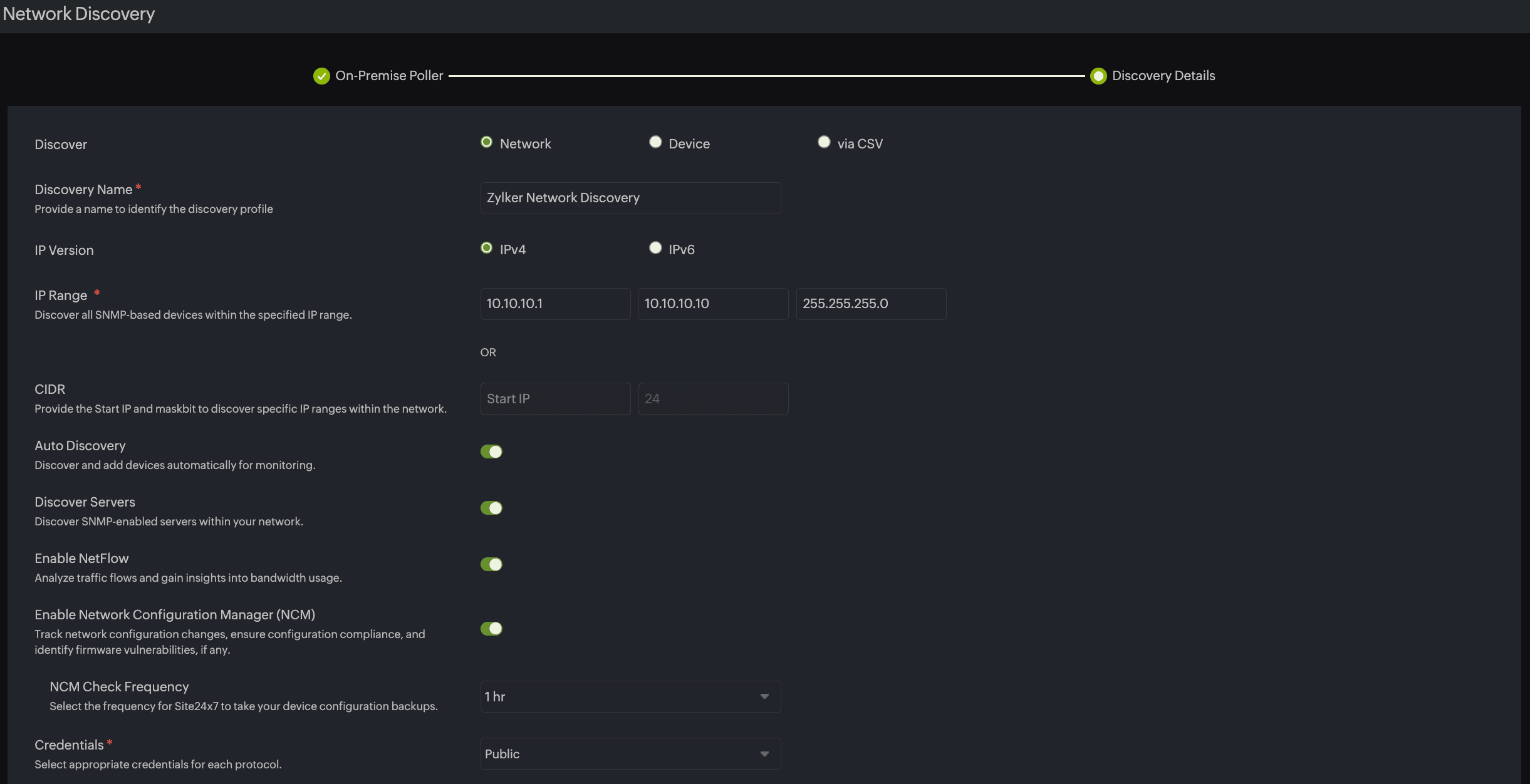Choose the via CSV discover option
The width and height of the screenshot is (1530, 784).
[824, 142]
